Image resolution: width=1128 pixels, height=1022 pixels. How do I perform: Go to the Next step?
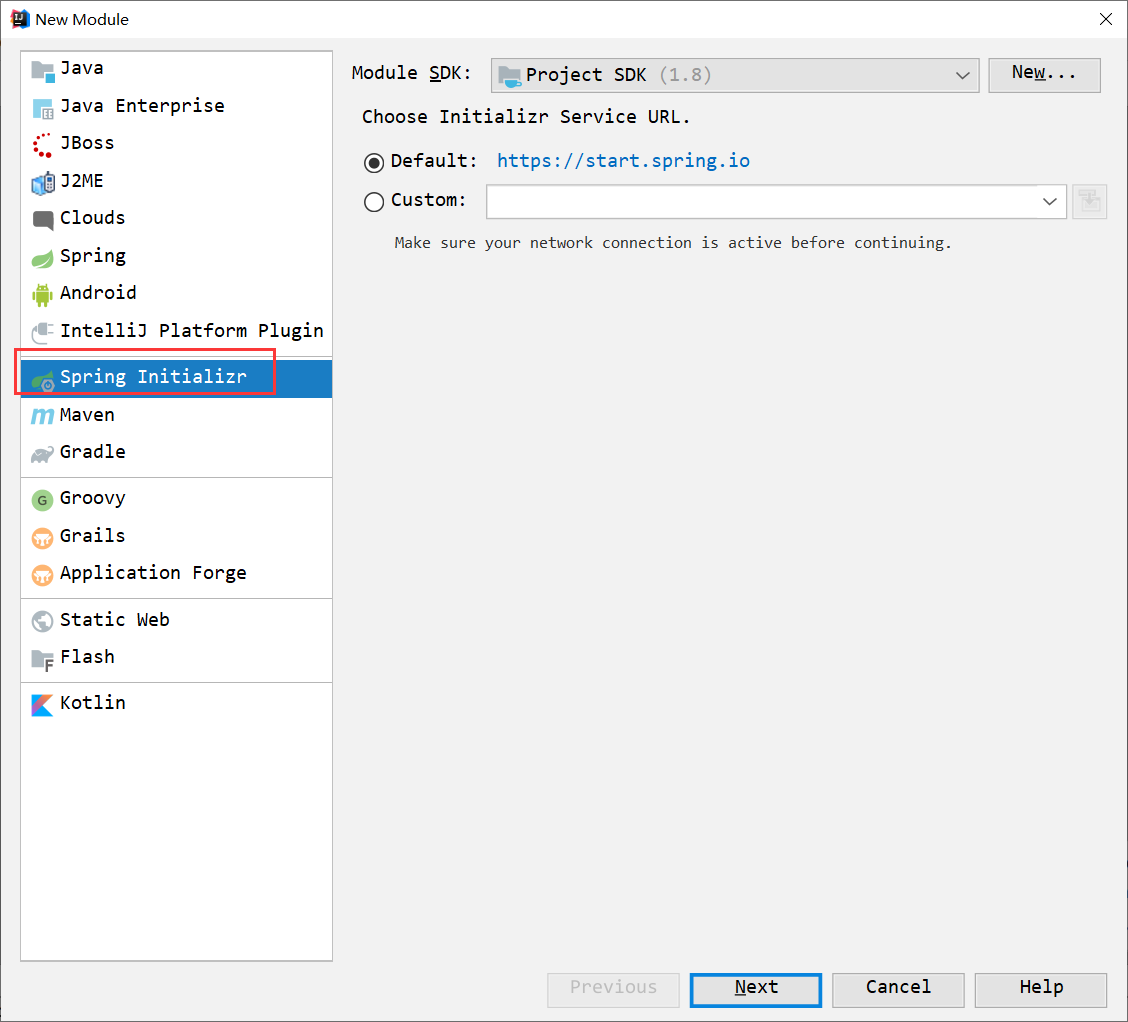pyautogui.click(x=755, y=990)
